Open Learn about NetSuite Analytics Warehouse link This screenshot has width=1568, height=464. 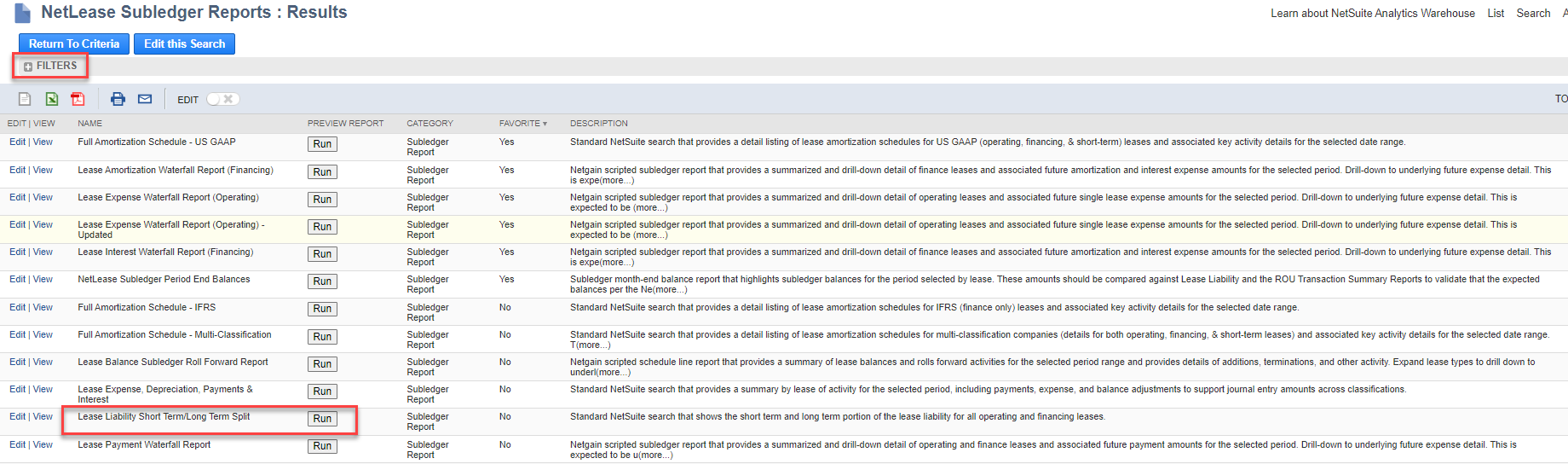click(x=1372, y=13)
